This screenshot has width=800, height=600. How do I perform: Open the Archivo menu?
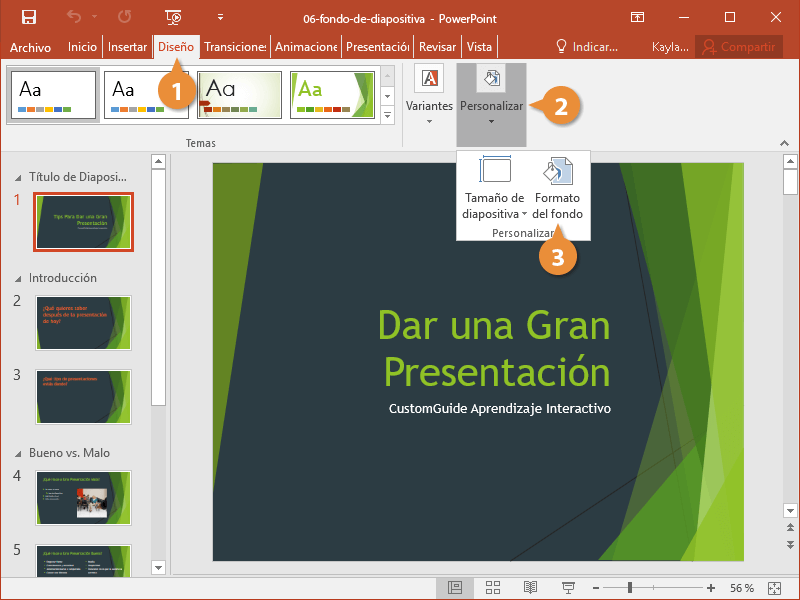30,47
